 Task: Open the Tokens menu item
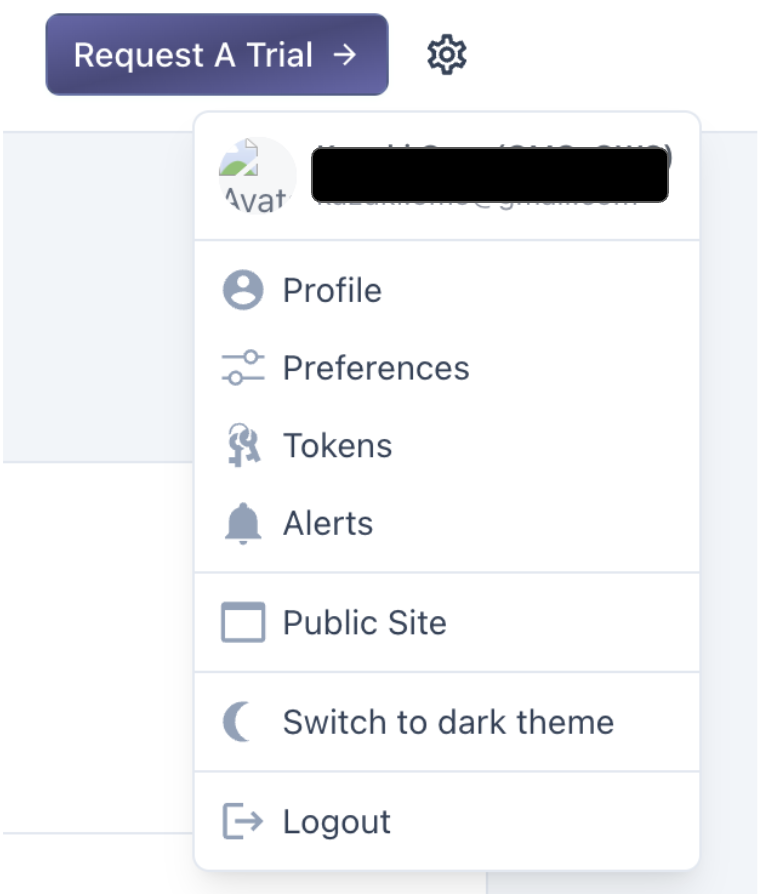point(447,445)
